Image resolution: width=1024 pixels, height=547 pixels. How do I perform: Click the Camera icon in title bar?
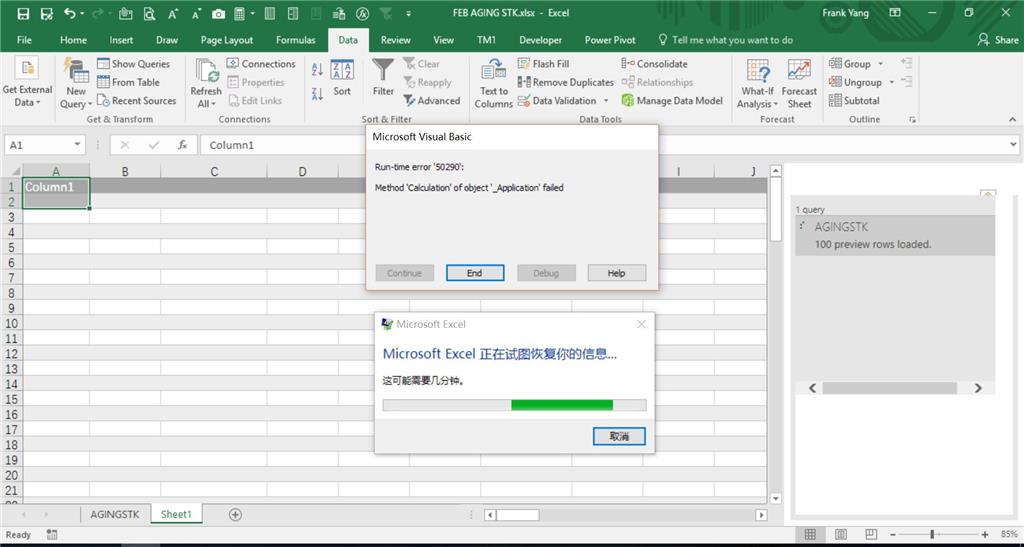click(219, 13)
